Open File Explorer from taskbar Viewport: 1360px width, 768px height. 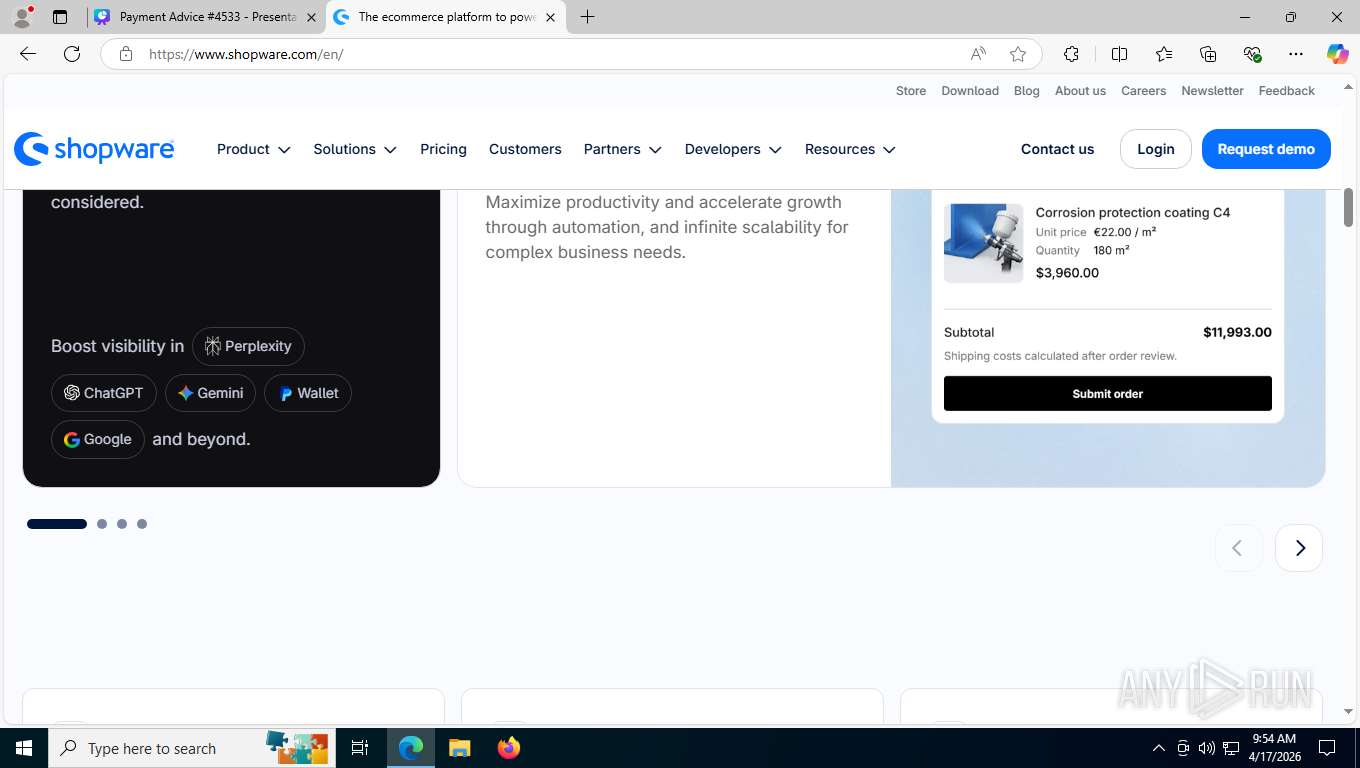point(459,748)
